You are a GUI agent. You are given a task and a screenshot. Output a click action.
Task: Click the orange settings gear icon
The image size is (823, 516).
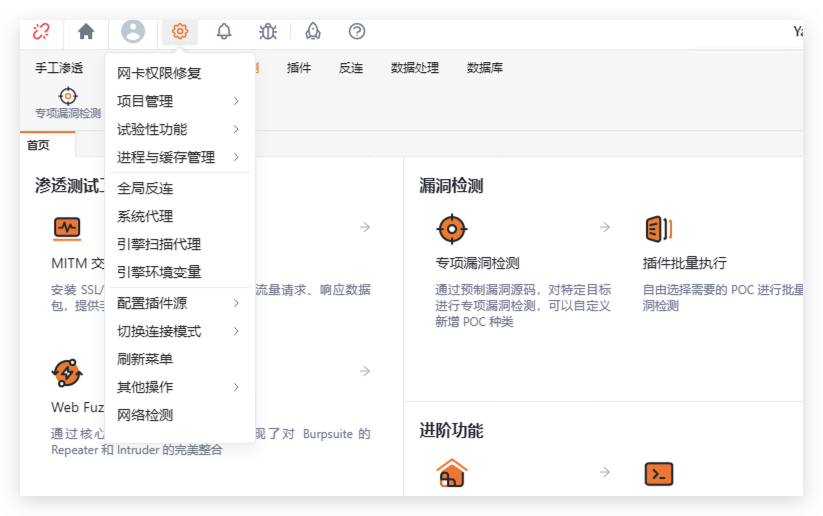[180, 31]
